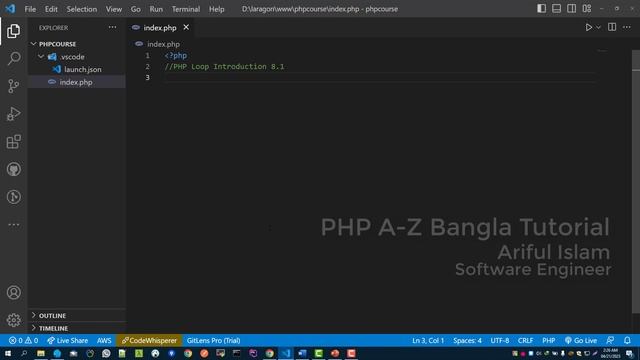The image size is (640, 360).
Task: Open the CodeWhisperer status item
Action: pos(149,340)
